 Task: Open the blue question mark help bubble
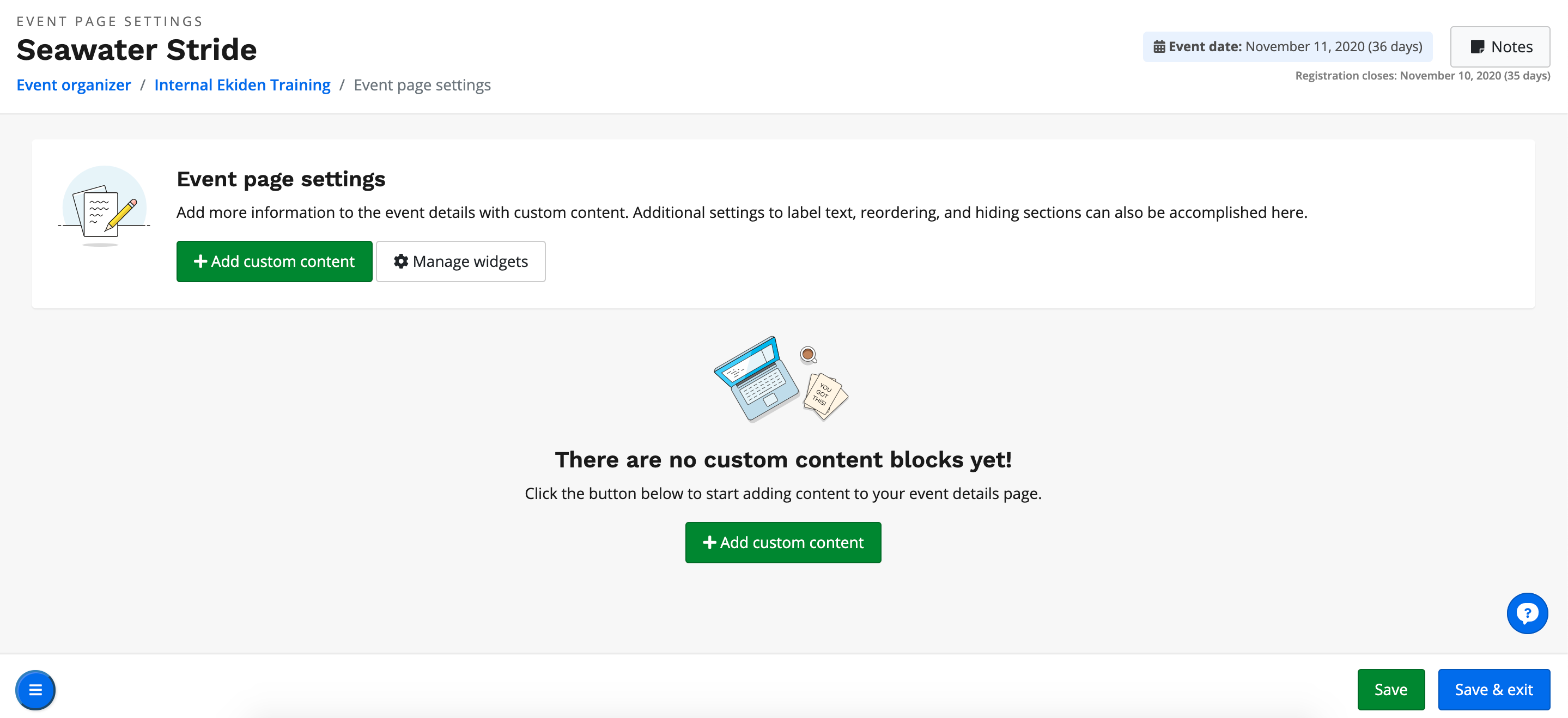tap(1527, 613)
